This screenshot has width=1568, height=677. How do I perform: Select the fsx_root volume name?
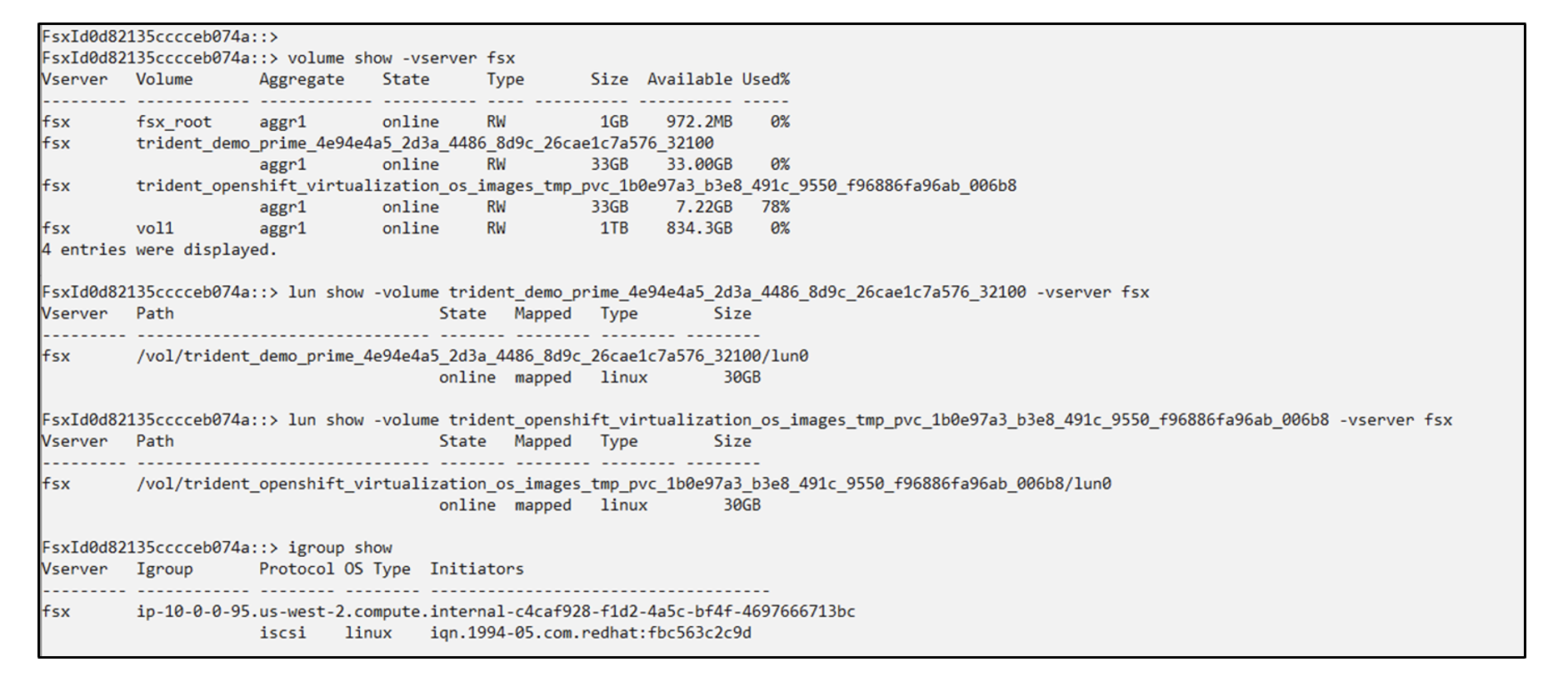coord(174,122)
